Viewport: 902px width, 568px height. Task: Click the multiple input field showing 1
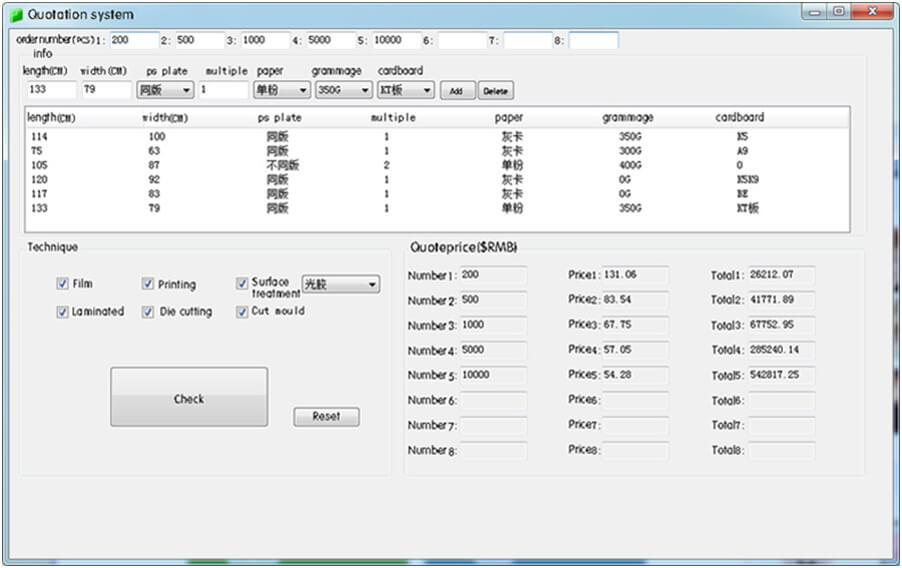pyautogui.click(x=224, y=90)
